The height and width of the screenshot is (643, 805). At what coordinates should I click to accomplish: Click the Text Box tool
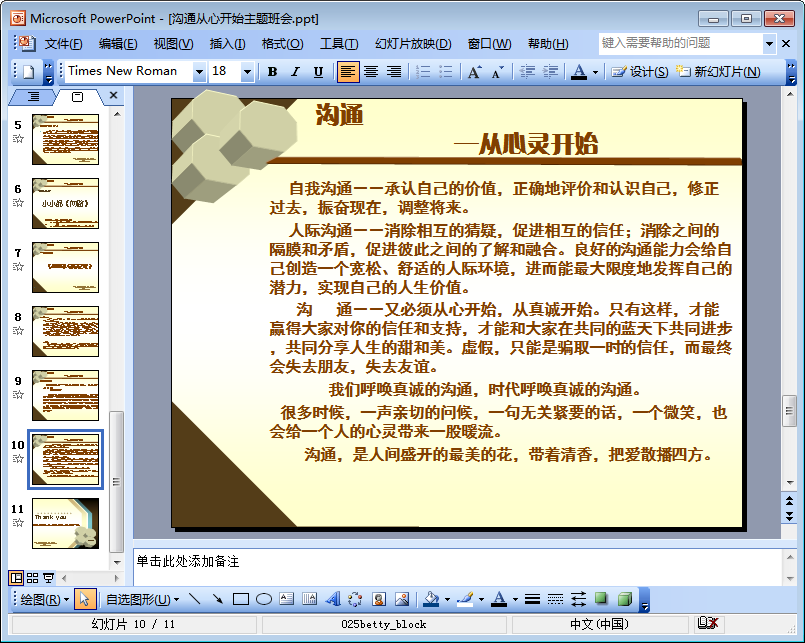(x=287, y=599)
